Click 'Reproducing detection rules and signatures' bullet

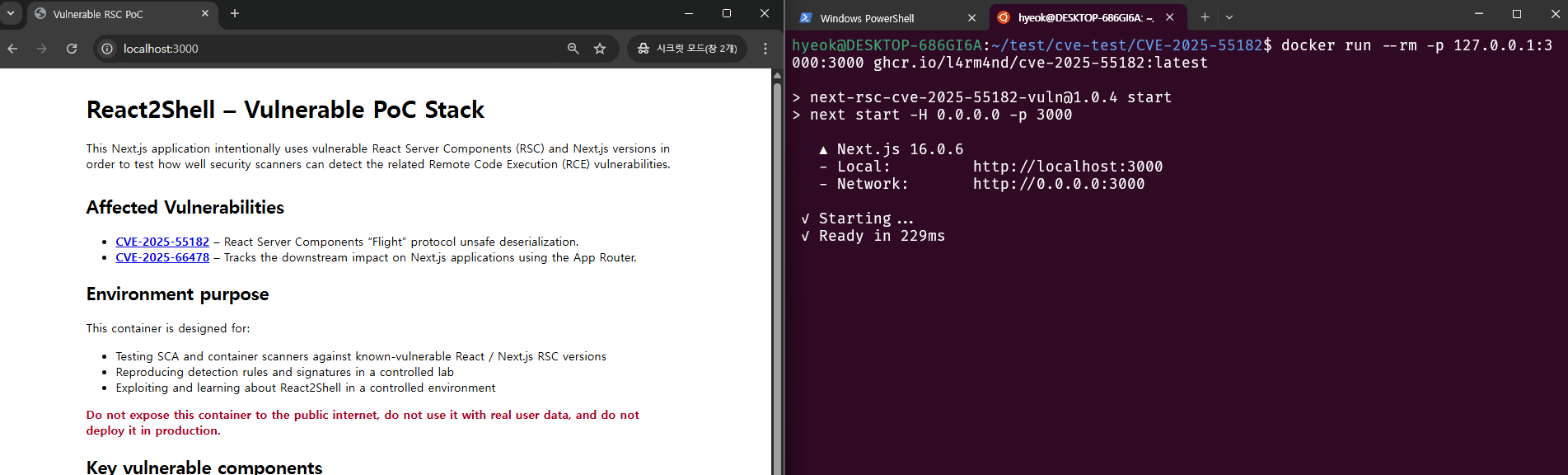pos(285,372)
